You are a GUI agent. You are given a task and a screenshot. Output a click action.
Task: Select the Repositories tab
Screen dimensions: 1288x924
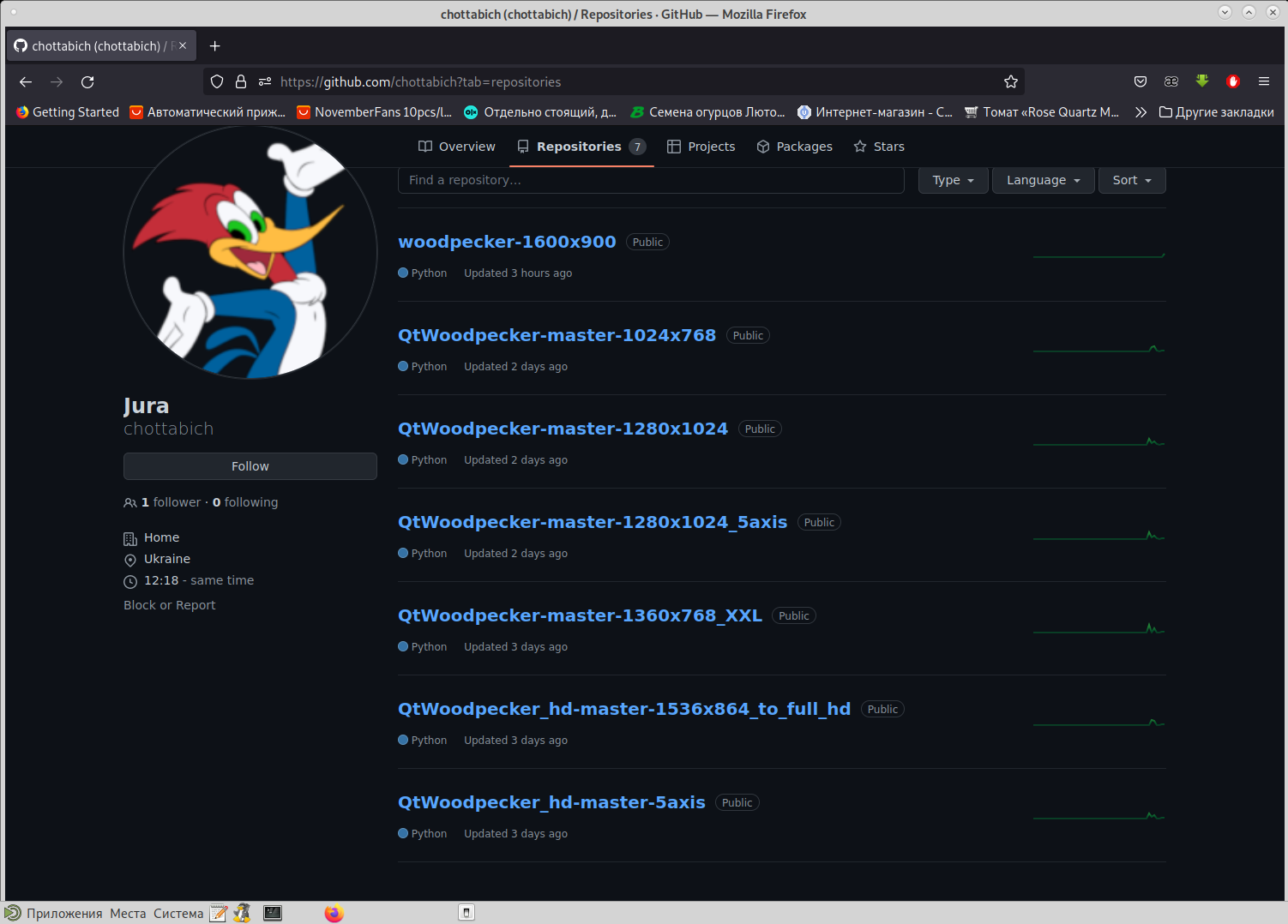581,147
